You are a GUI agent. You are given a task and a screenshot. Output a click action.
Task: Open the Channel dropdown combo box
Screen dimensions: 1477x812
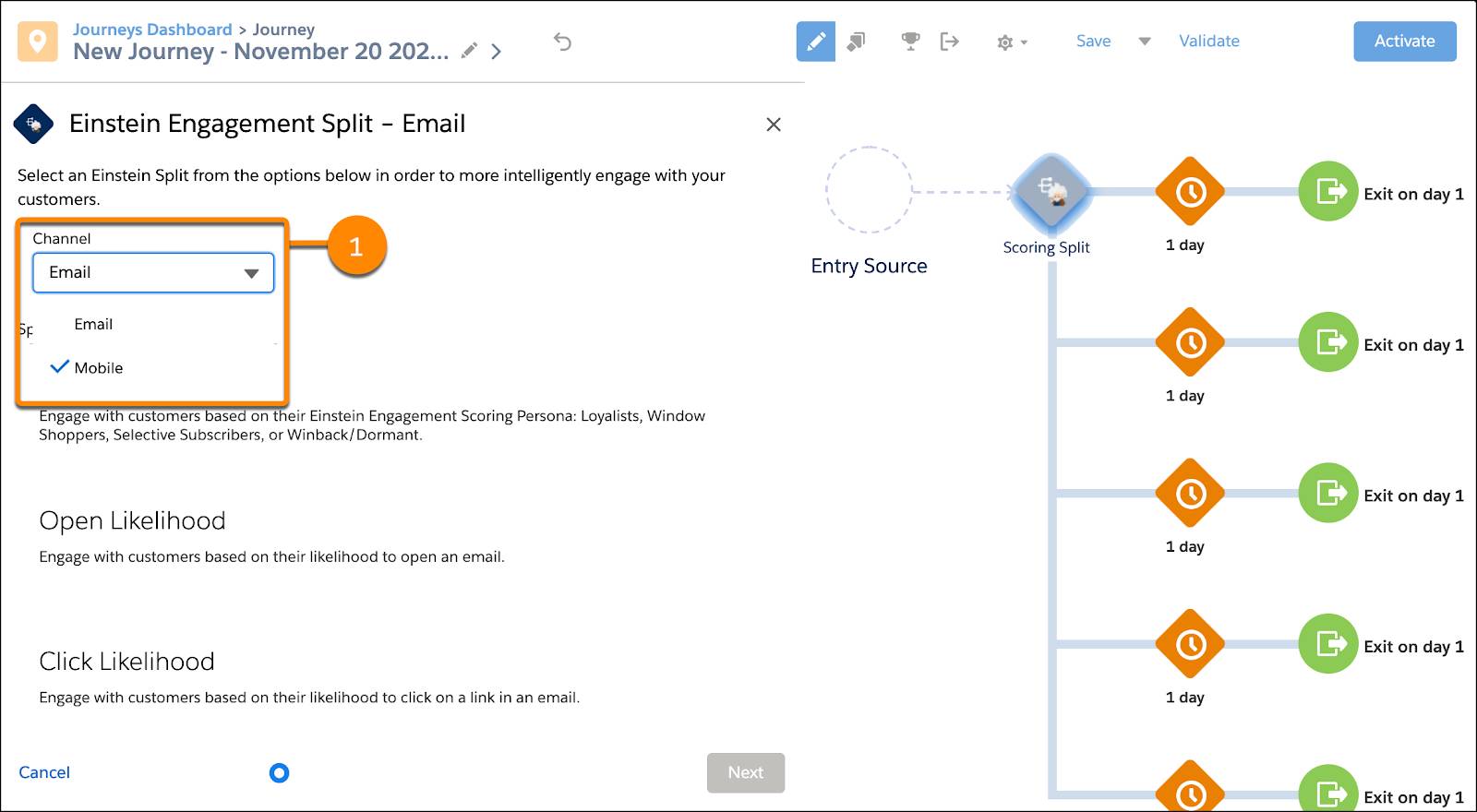click(153, 273)
